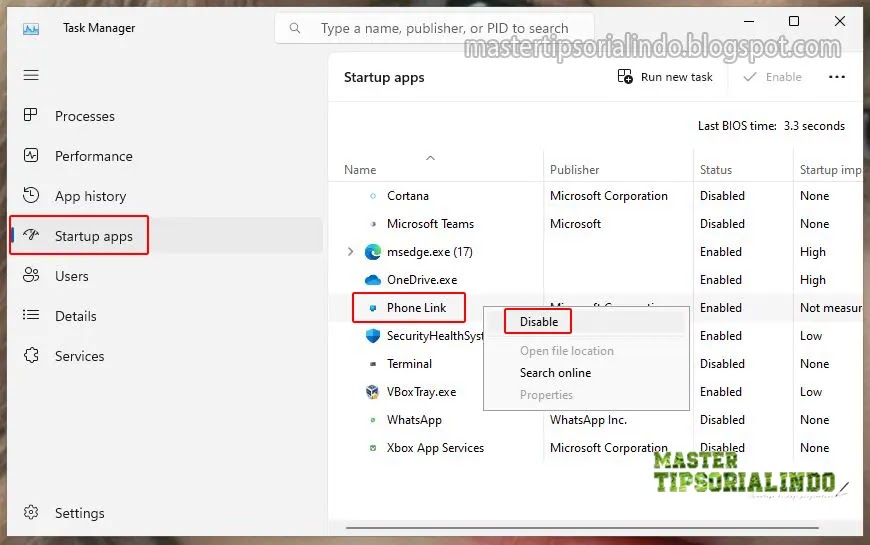Screen dimensions: 870x545
Task: Click the msedge.exe Edge icon
Action: point(372,252)
